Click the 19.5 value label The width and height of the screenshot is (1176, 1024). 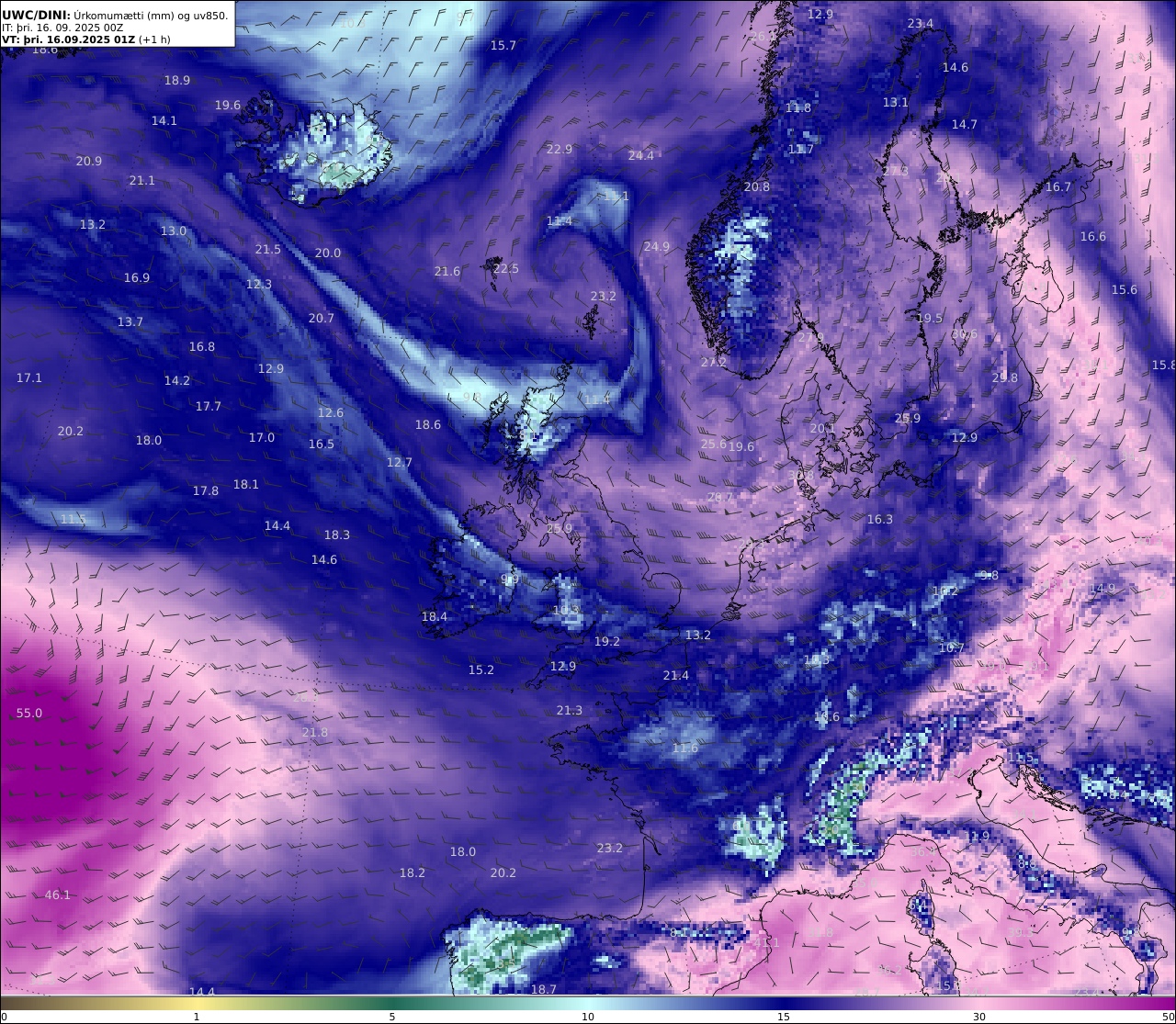(930, 318)
